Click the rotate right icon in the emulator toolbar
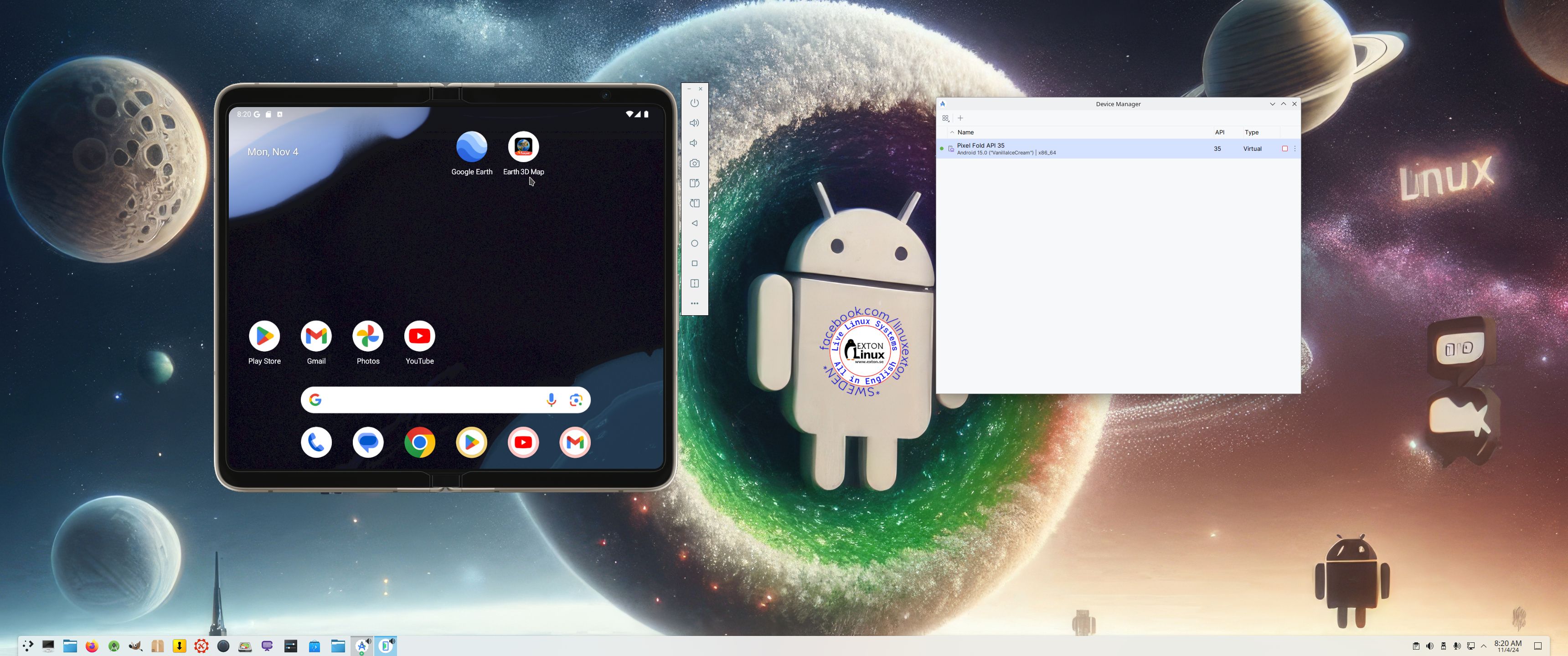Image resolution: width=1568 pixels, height=656 pixels. click(x=695, y=203)
